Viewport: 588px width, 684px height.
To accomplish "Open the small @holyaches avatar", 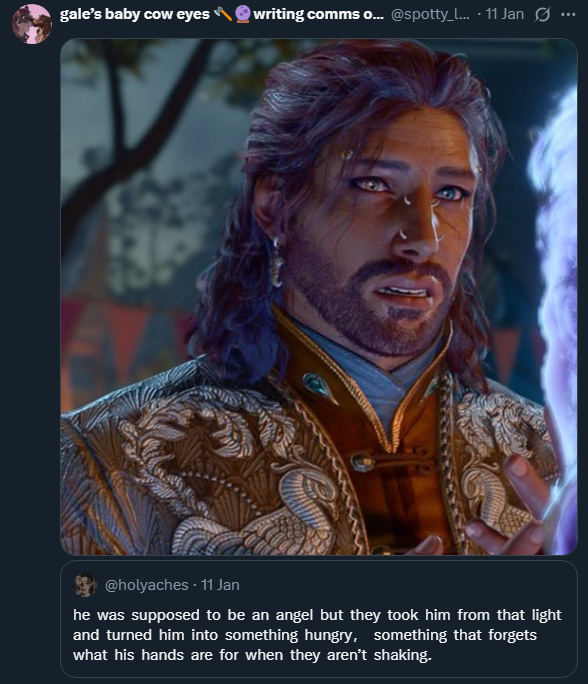I will (x=85, y=585).
